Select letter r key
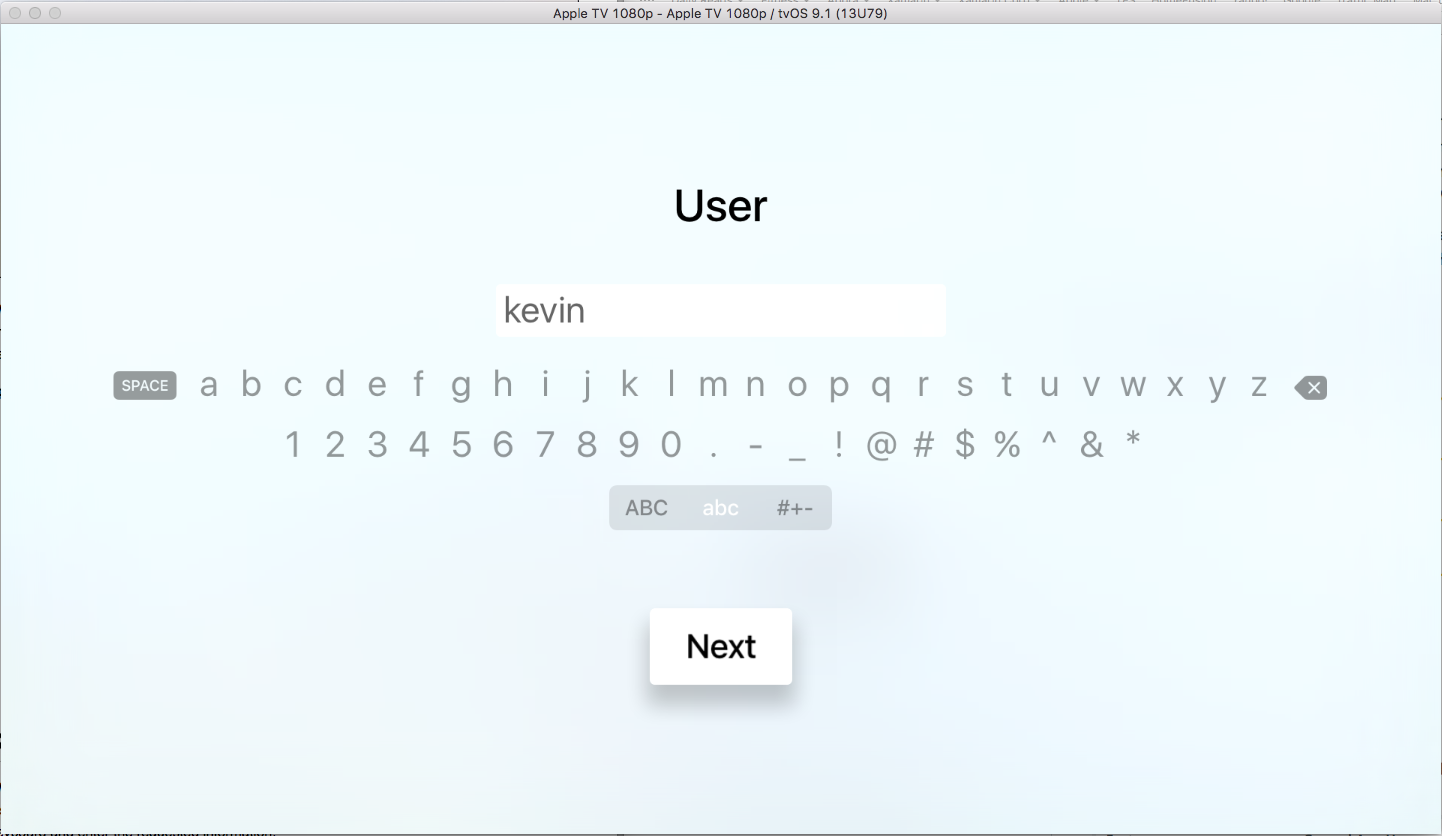The width and height of the screenshot is (1442, 836). pyautogui.click(x=923, y=385)
